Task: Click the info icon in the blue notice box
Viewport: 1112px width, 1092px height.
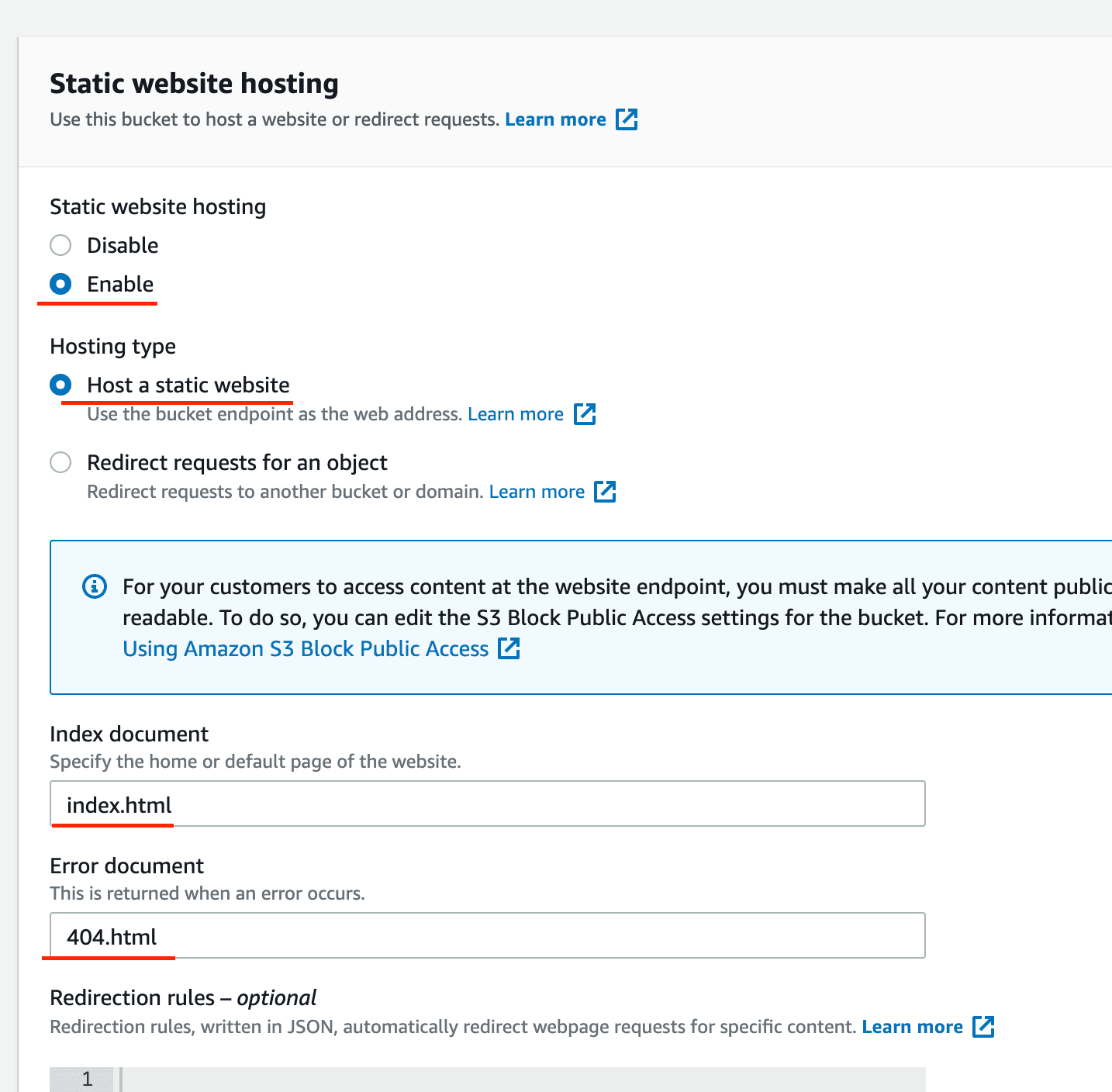Action: point(94,586)
